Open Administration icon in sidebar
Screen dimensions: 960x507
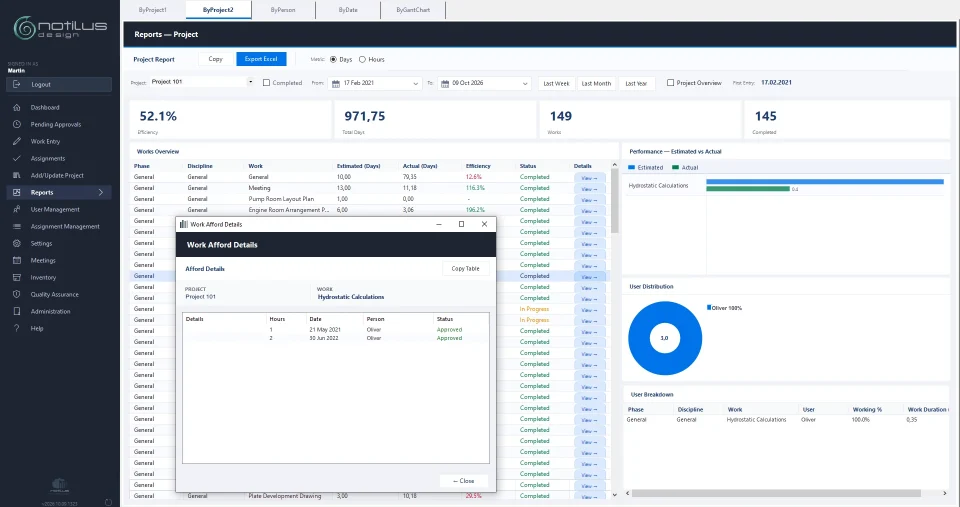17,311
